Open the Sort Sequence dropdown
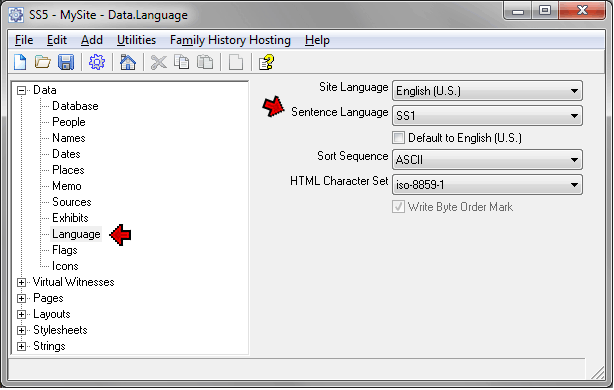Screen dimensions: 614x390 [x=487, y=160]
